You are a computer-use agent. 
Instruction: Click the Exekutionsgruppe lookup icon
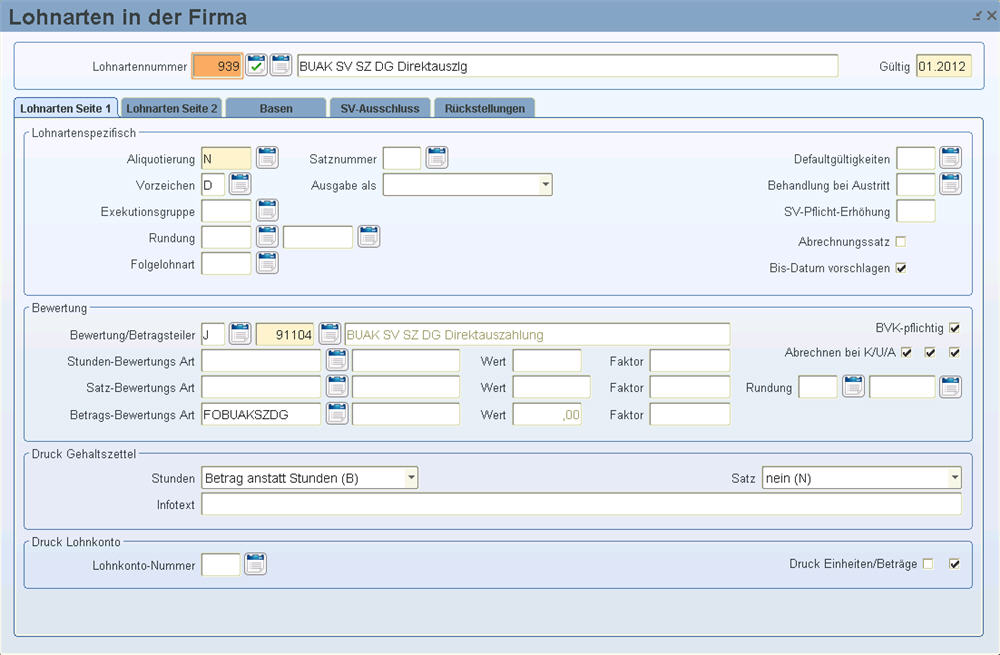click(x=267, y=210)
